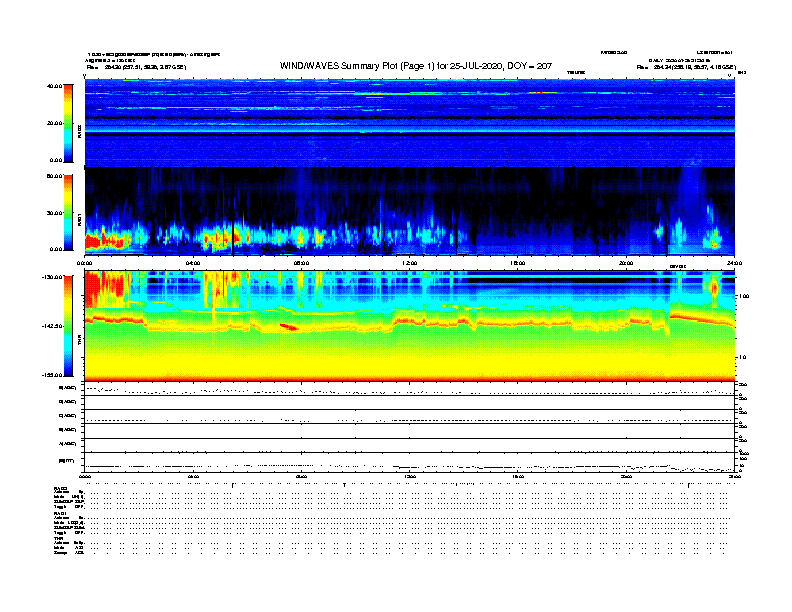The image size is (792, 612).
Task: Click the RAD2 color scale bar
Action: [x=68, y=123]
